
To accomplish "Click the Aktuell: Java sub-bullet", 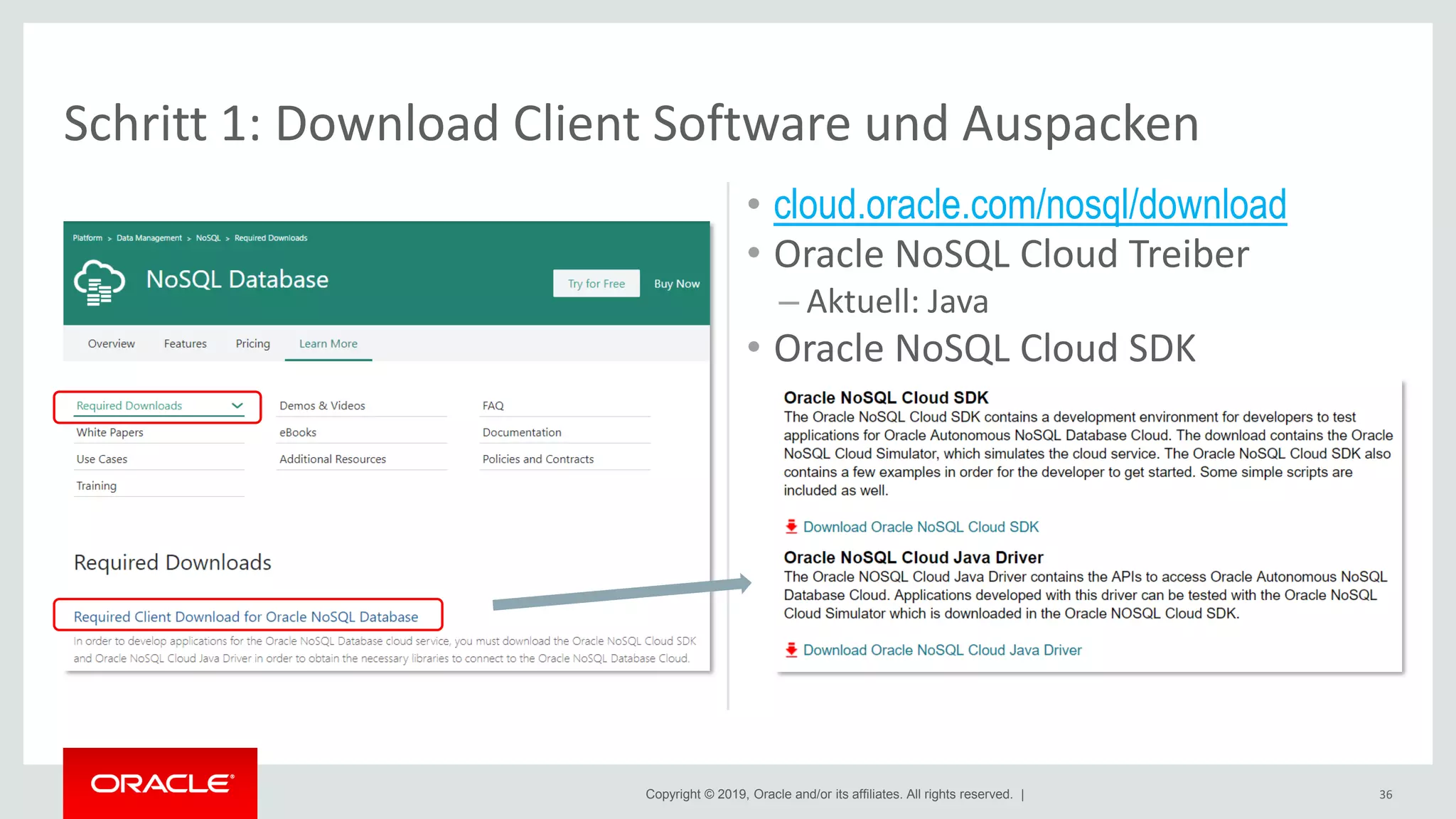I will pos(897,301).
